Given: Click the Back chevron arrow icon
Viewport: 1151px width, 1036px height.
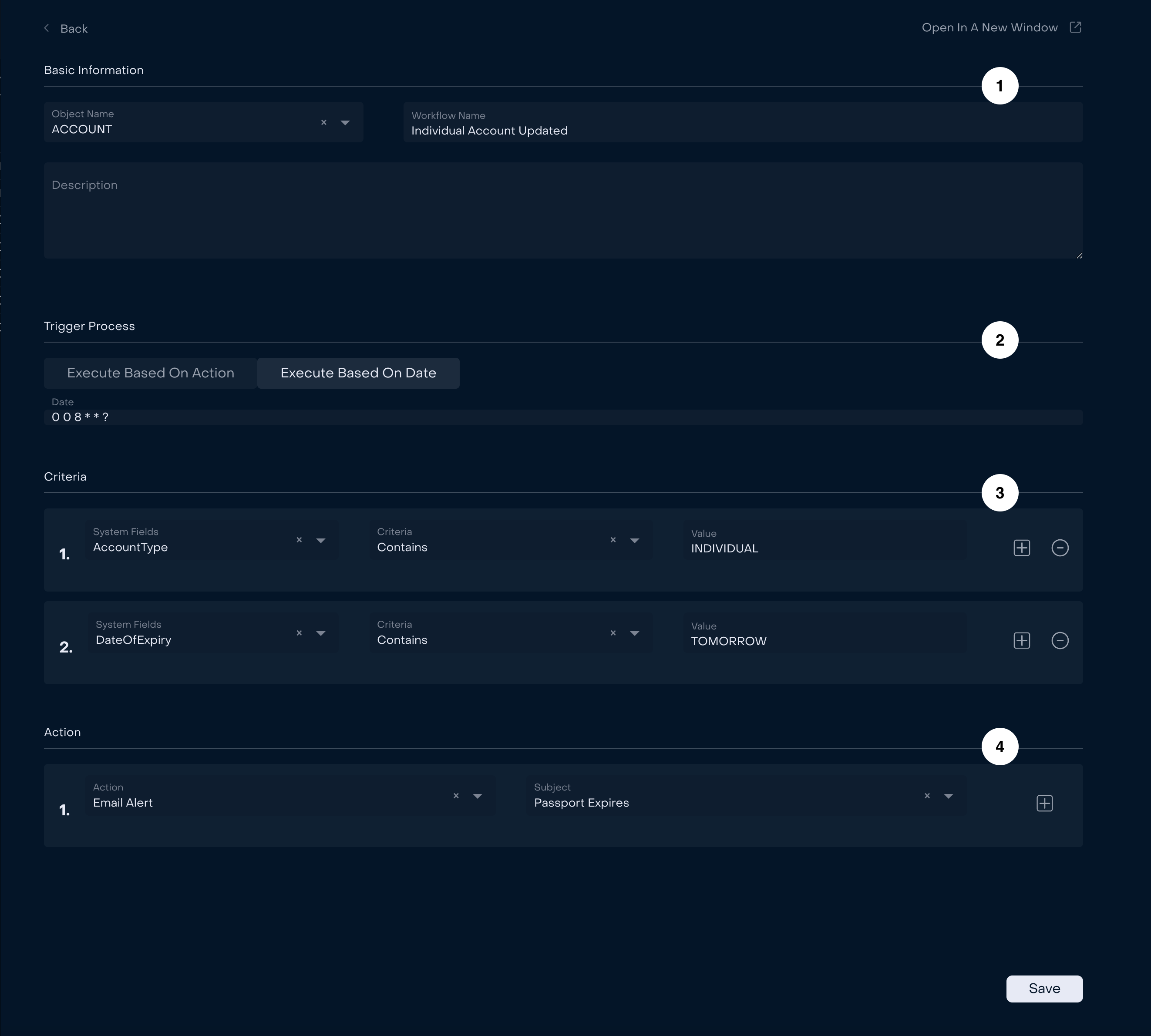Looking at the screenshot, I should point(47,28).
